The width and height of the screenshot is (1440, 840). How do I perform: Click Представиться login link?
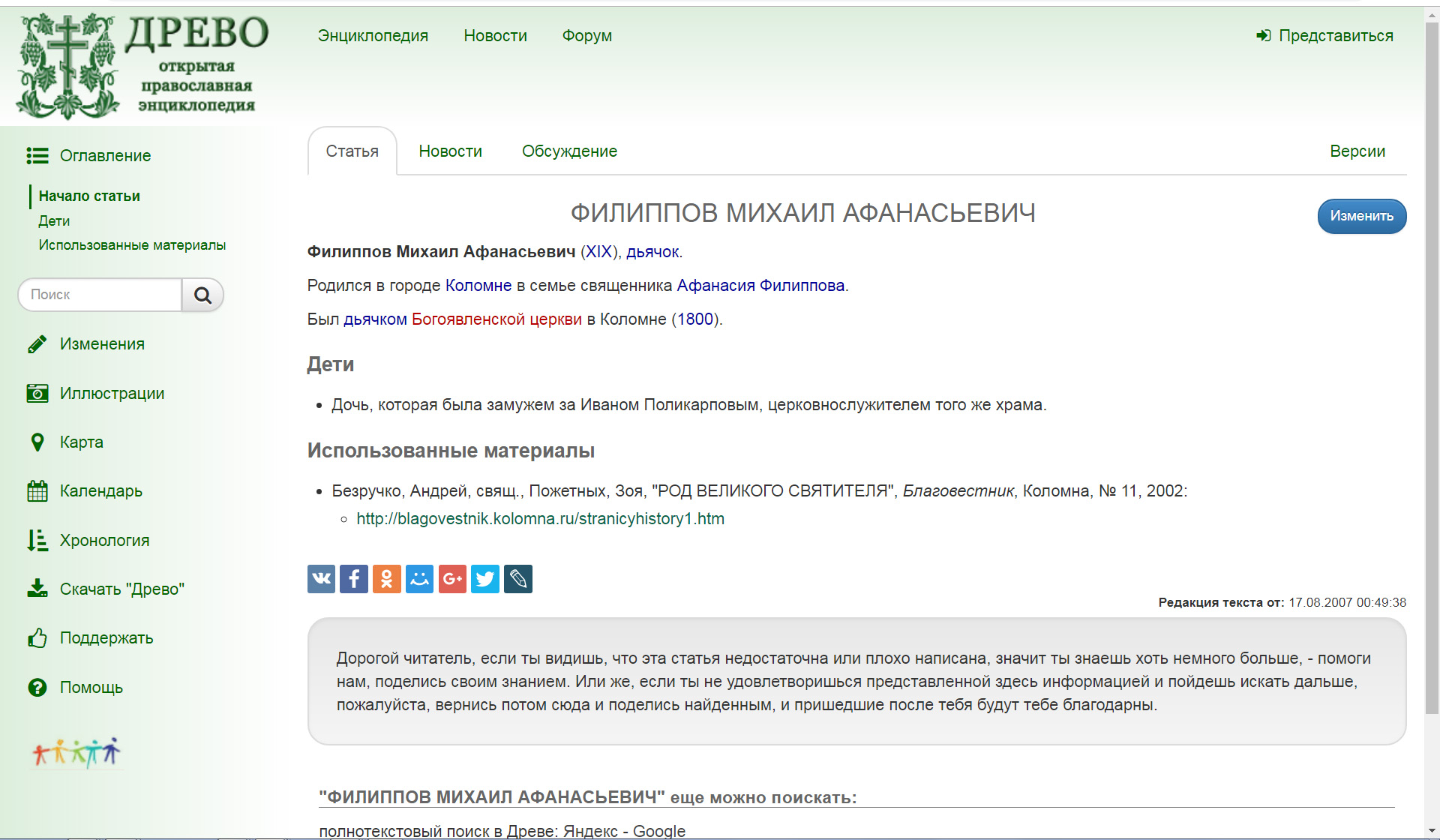click(x=1336, y=35)
